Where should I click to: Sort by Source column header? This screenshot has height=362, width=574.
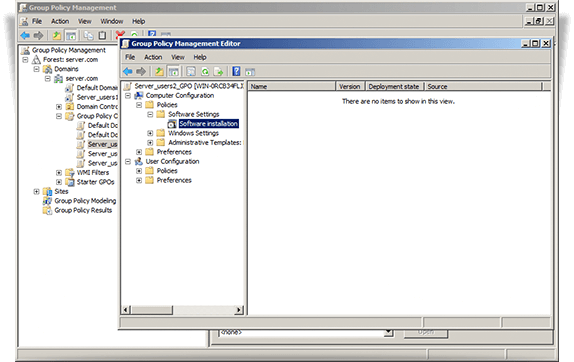483,86
